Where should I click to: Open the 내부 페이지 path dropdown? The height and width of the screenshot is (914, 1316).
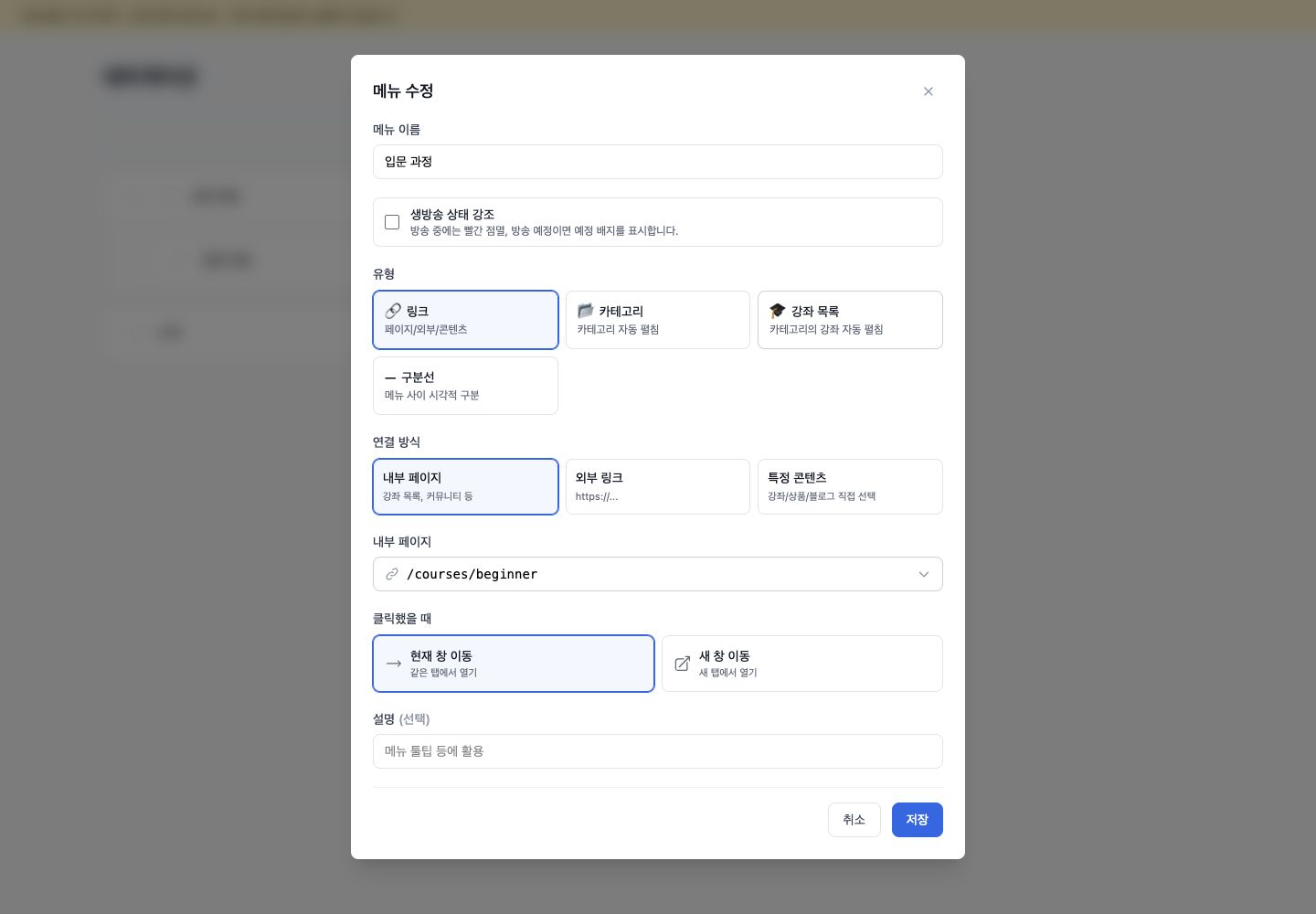click(657, 574)
